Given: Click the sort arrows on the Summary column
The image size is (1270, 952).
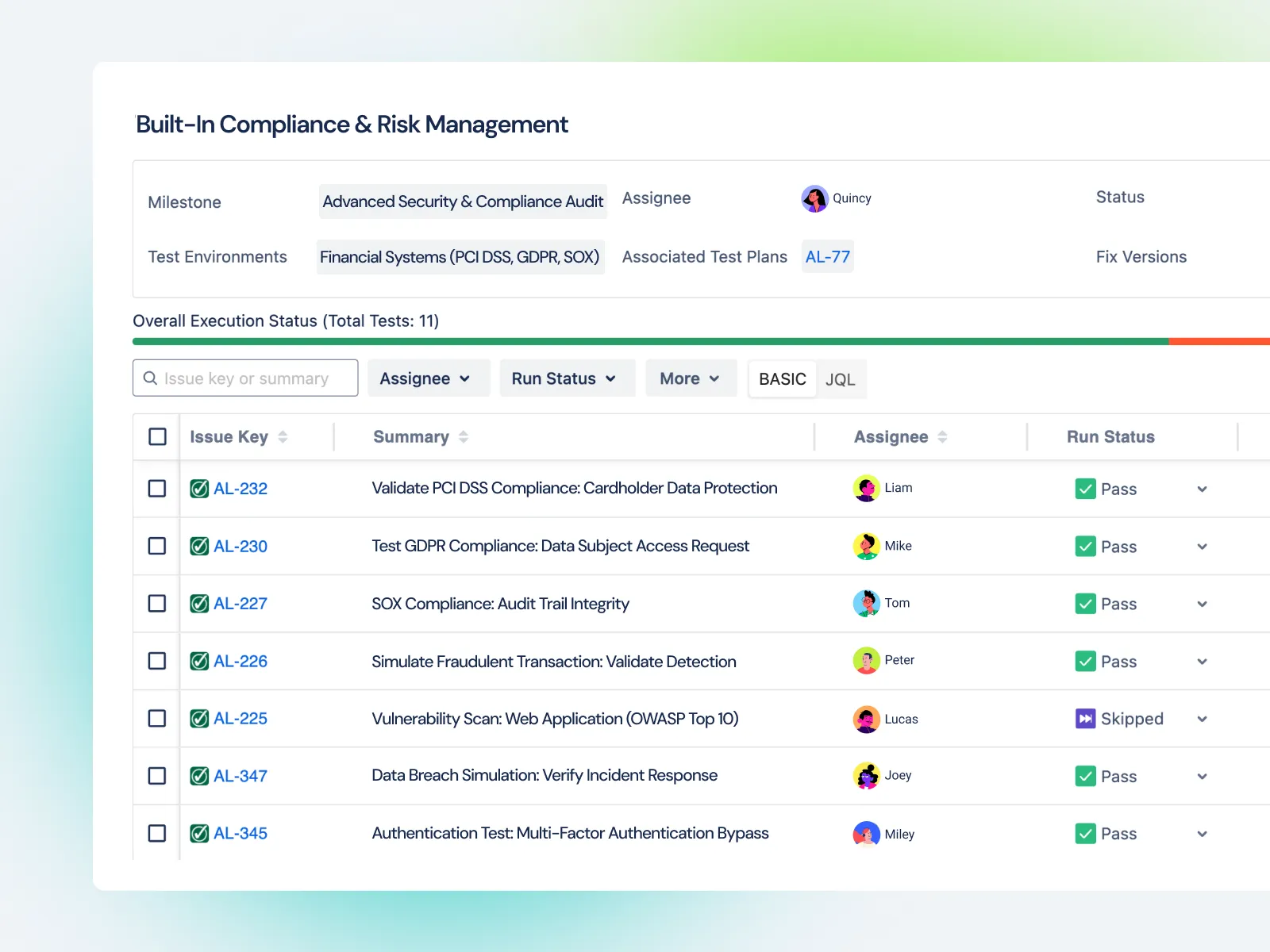Looking at the screenshot, I should (464, 437).
